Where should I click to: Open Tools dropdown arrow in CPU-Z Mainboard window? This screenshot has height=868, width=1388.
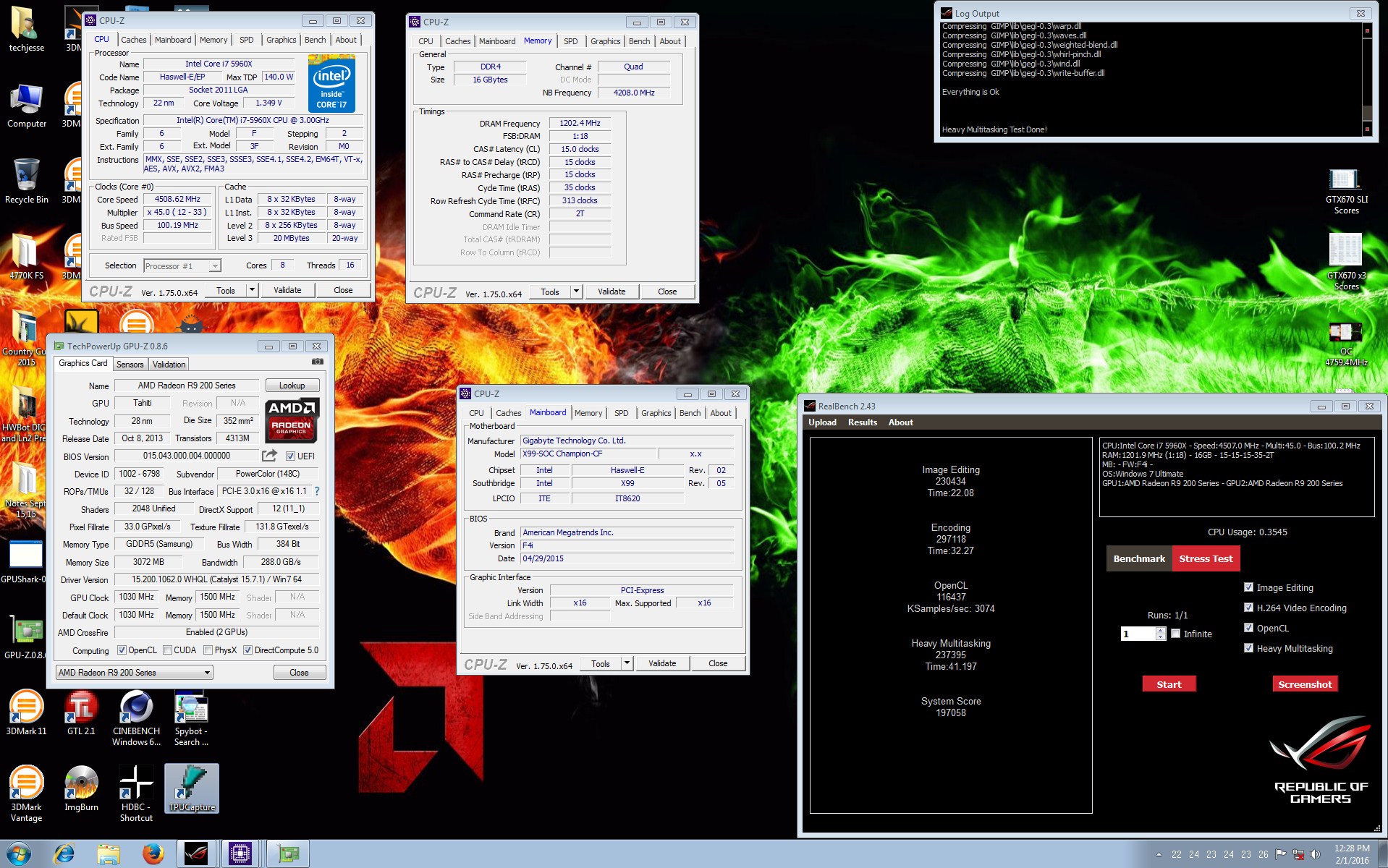pos(627,663)
